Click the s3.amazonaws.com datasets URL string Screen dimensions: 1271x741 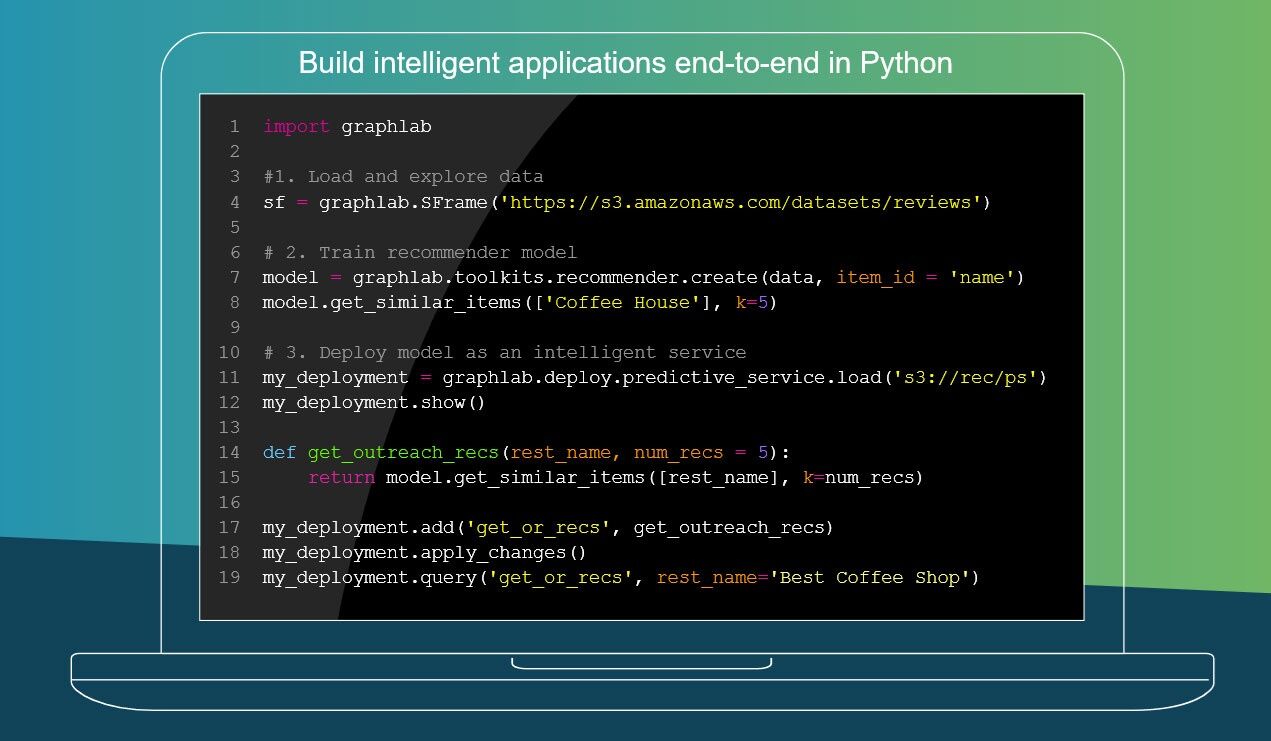[739, 202]
